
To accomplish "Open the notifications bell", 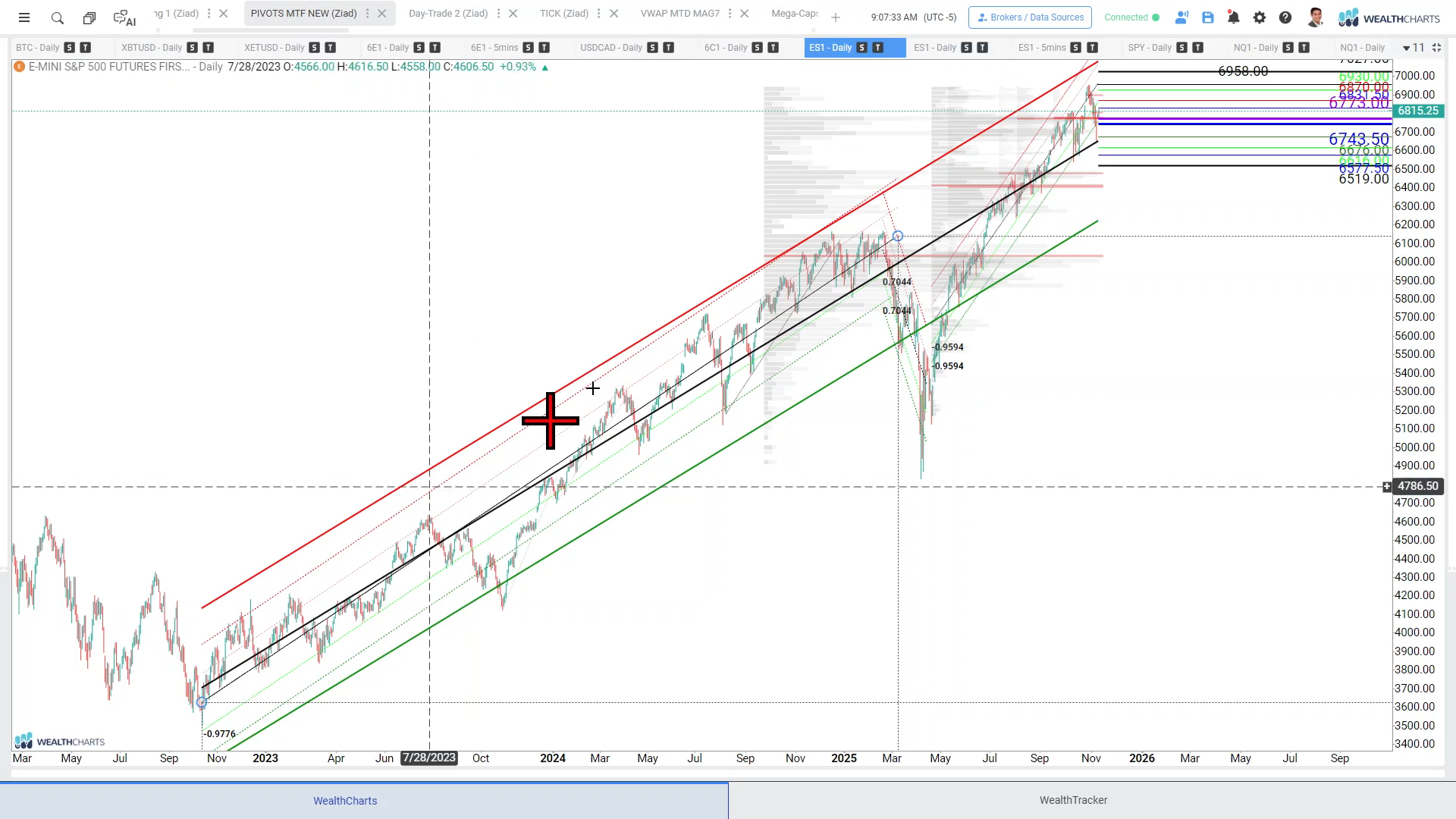I will point(1234,17).
